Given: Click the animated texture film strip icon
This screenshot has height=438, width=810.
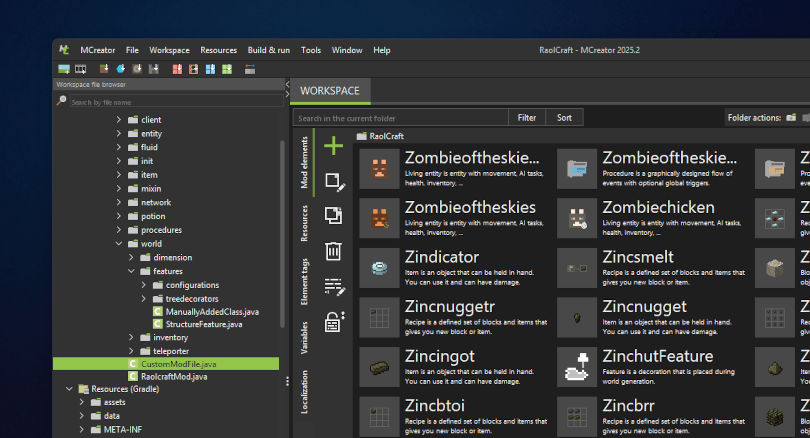Looking at the screenshot, I should pyautogui.click(x=81, y=69).
